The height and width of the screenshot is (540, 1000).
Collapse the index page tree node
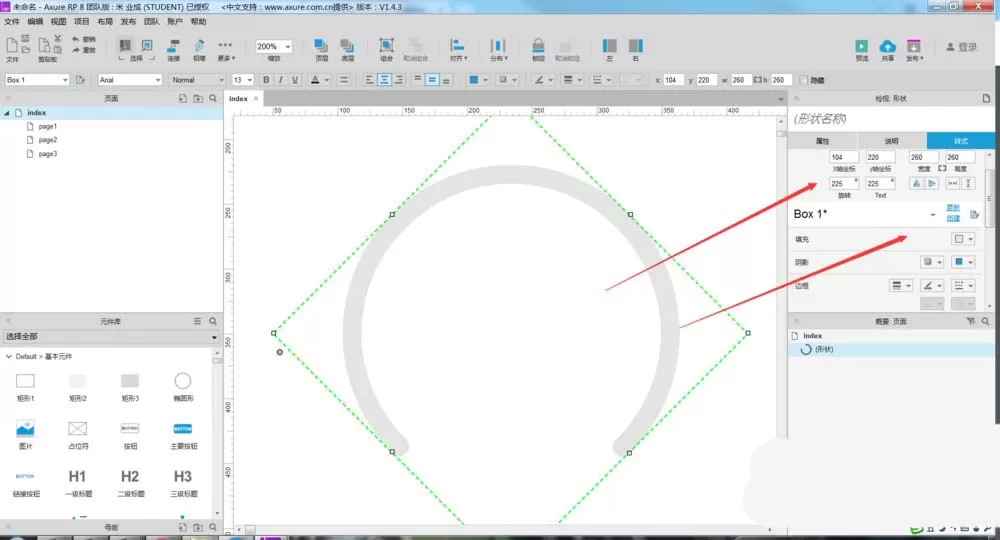(x=7, y=113)
